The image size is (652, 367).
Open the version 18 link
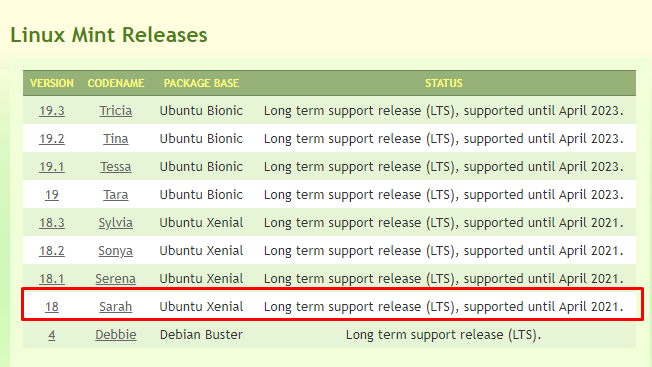52,307
